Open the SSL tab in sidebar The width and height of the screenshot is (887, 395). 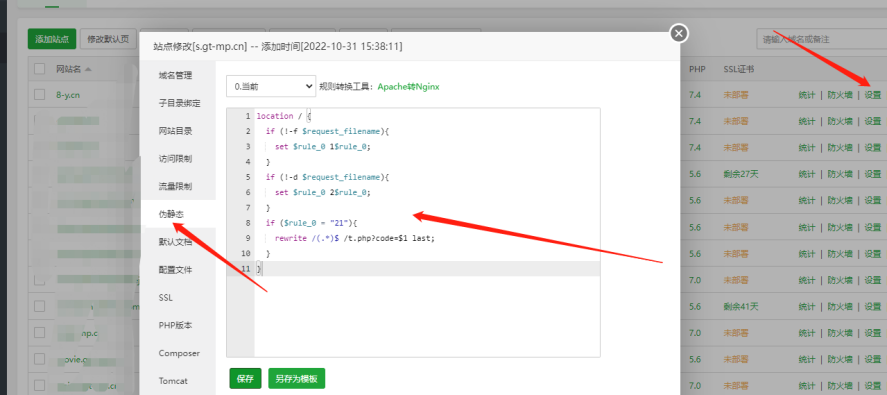166,297
